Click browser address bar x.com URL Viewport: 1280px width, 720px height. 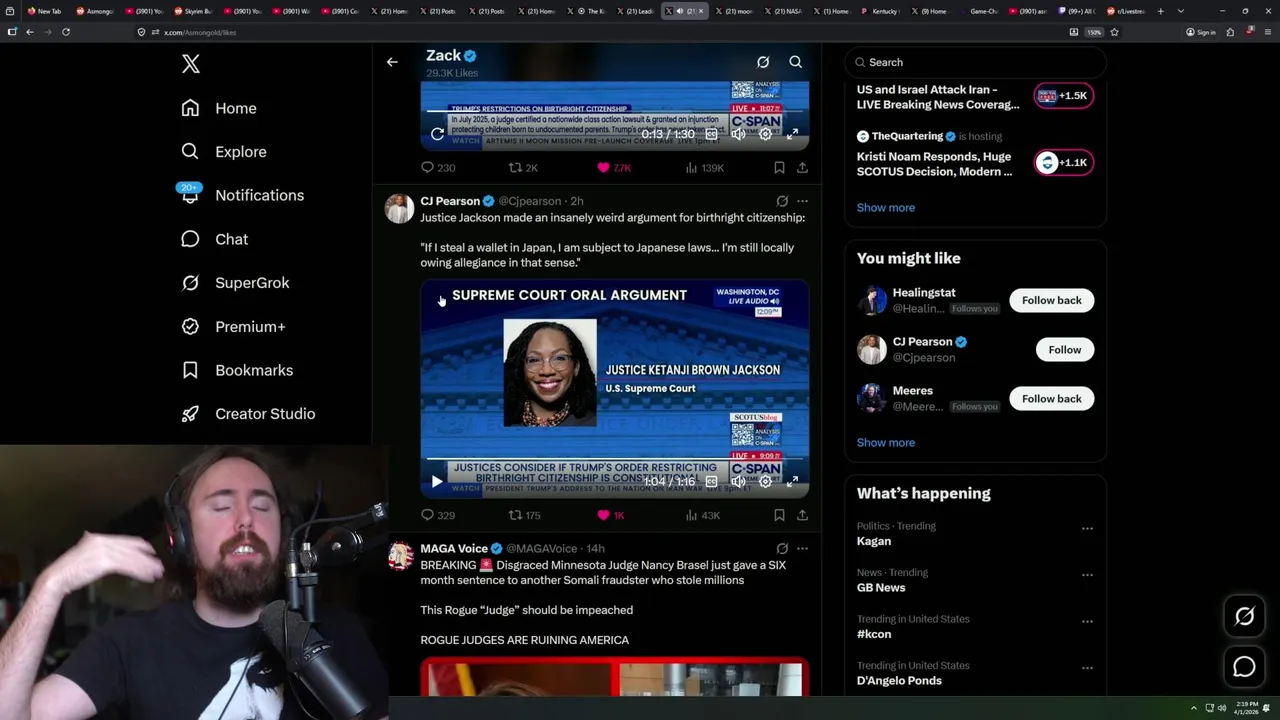pyautogui.click(x=200, y=32)
